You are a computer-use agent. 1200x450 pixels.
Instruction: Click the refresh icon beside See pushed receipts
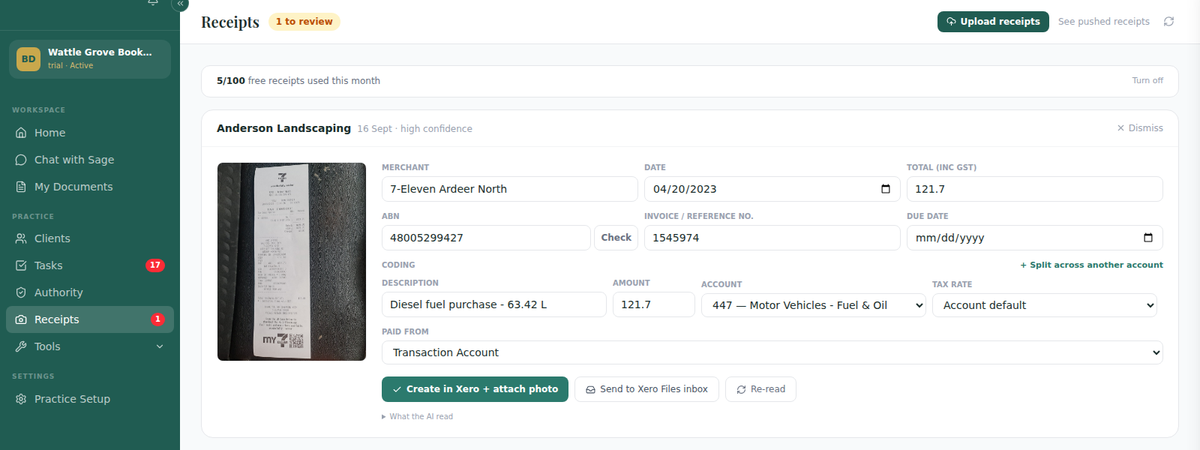[x=1168, y=21]
